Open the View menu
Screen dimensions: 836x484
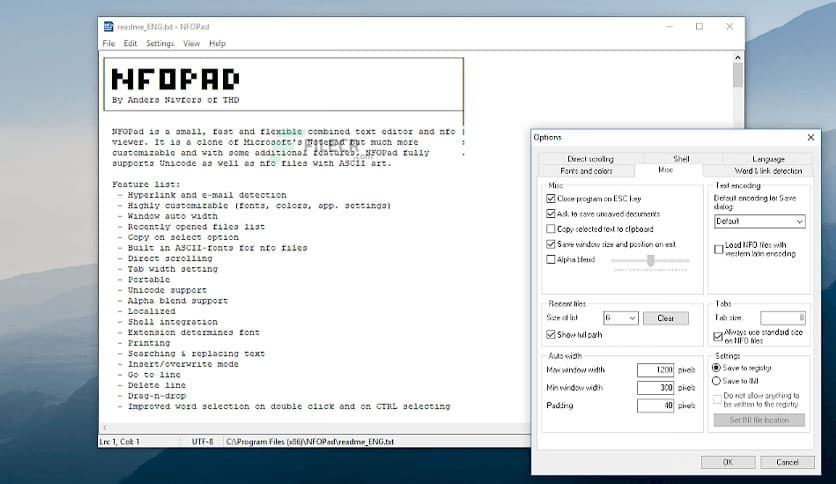[191, 44]
